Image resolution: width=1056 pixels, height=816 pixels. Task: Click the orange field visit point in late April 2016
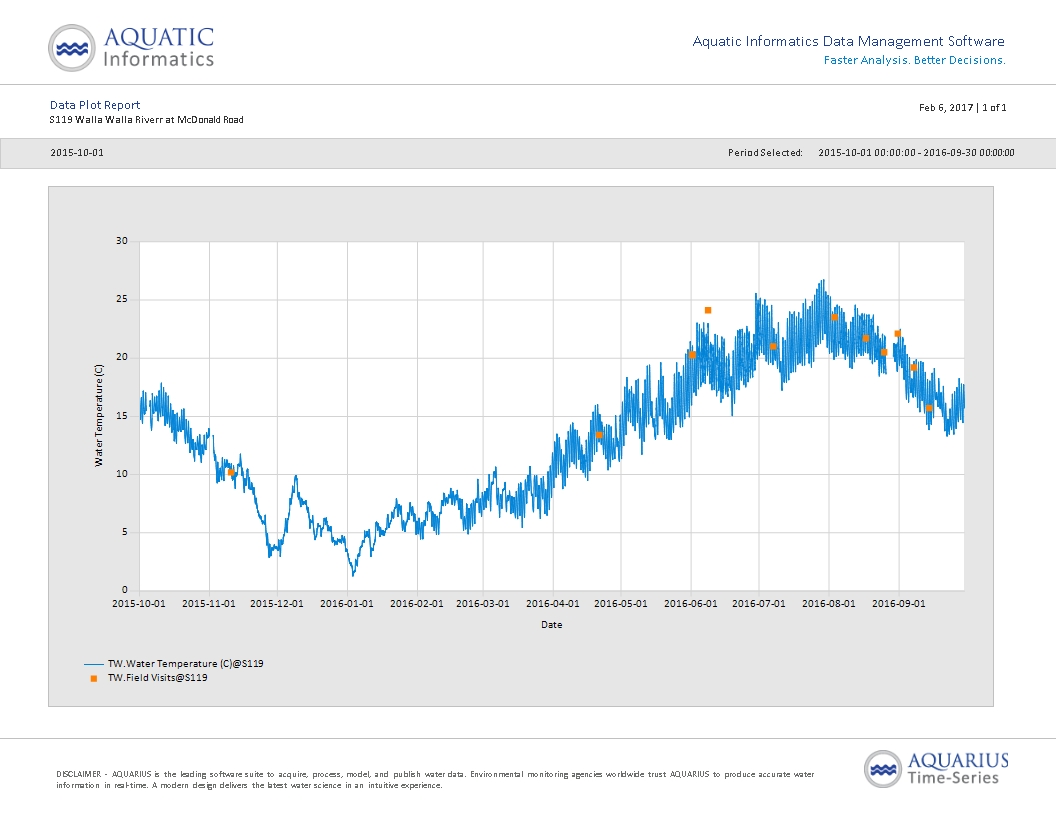point(599,435)
